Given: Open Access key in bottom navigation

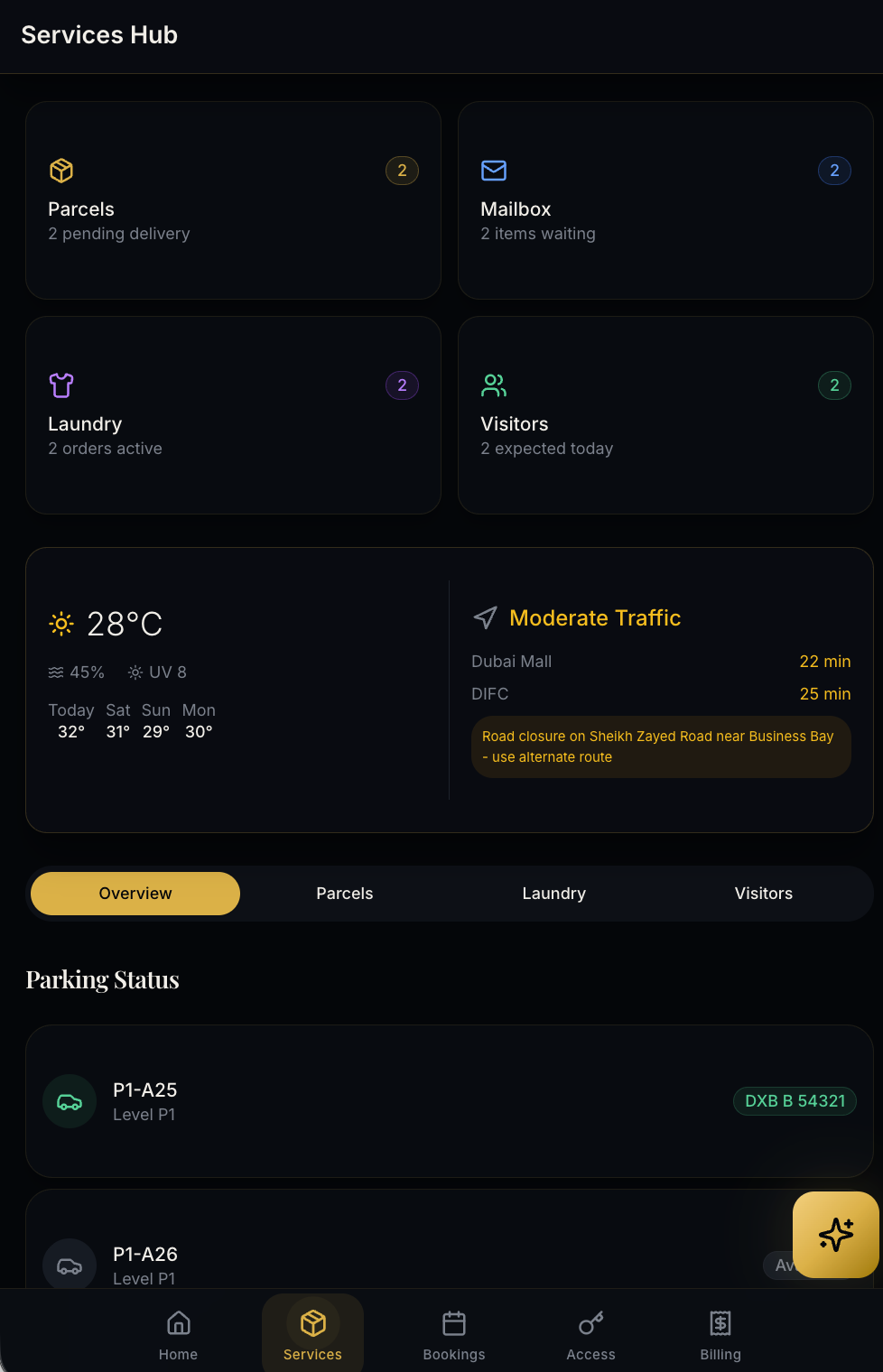Looking at the screenshot, I should 590,1335.
